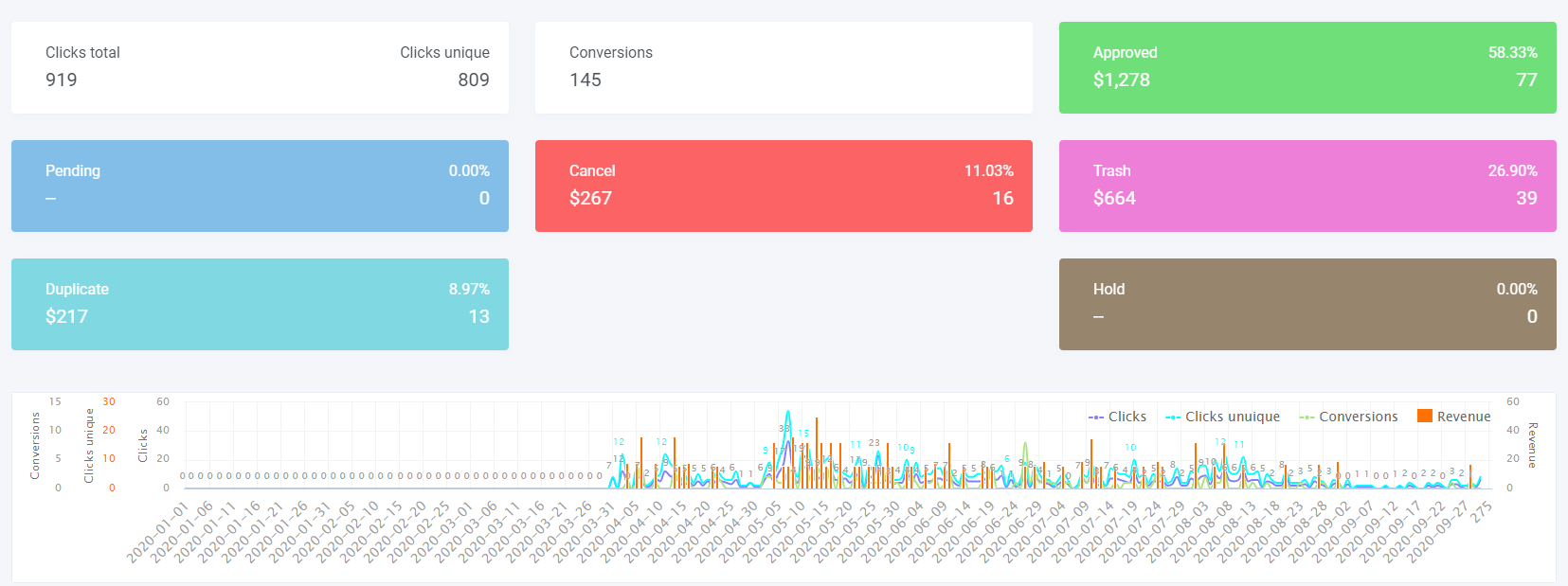Click the Clicks total value 919
This screenshot has width=1568, height=586.
point(62,80)
